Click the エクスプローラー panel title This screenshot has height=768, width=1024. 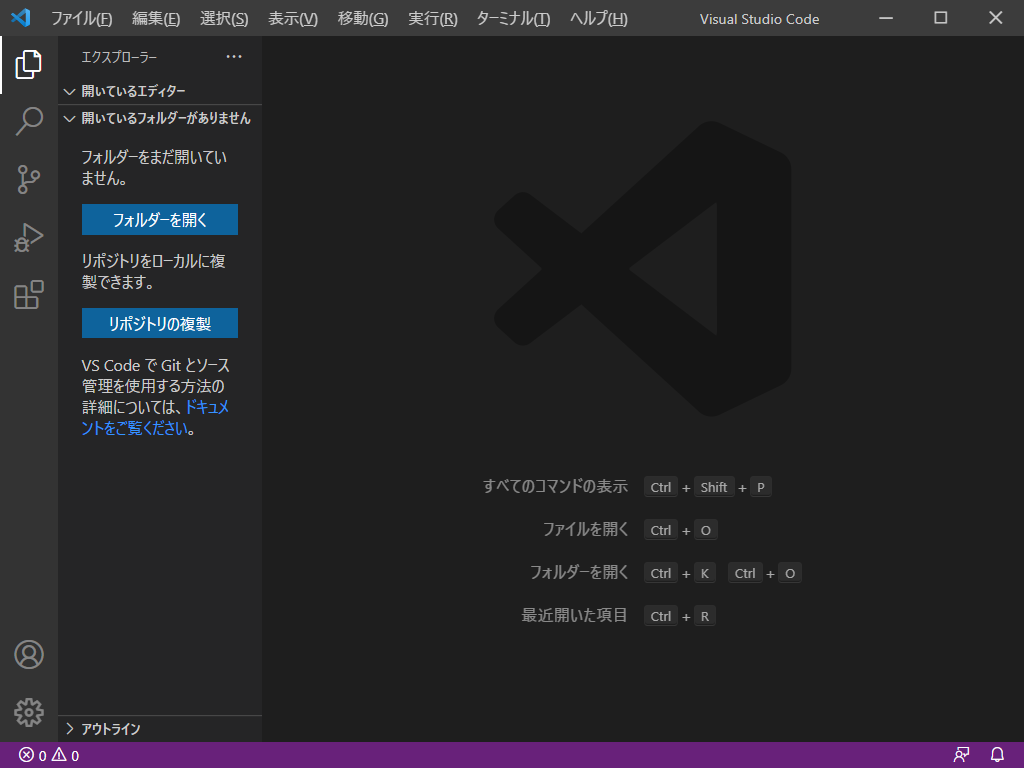tap(119, 57)
